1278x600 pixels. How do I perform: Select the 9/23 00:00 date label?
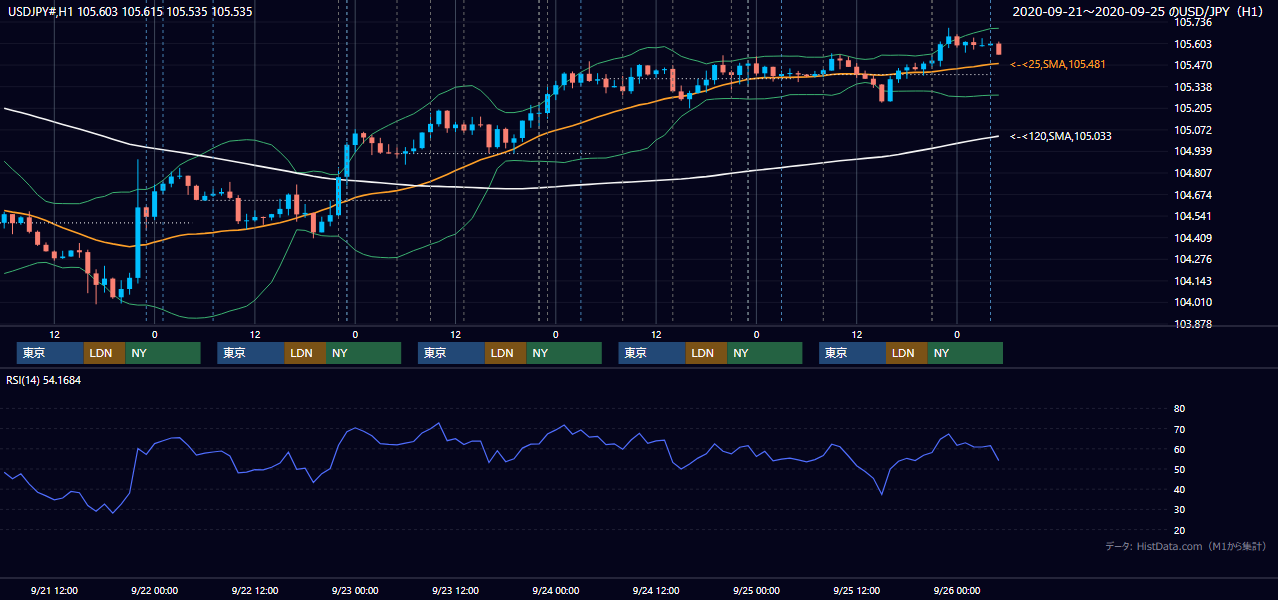(354, 590)
